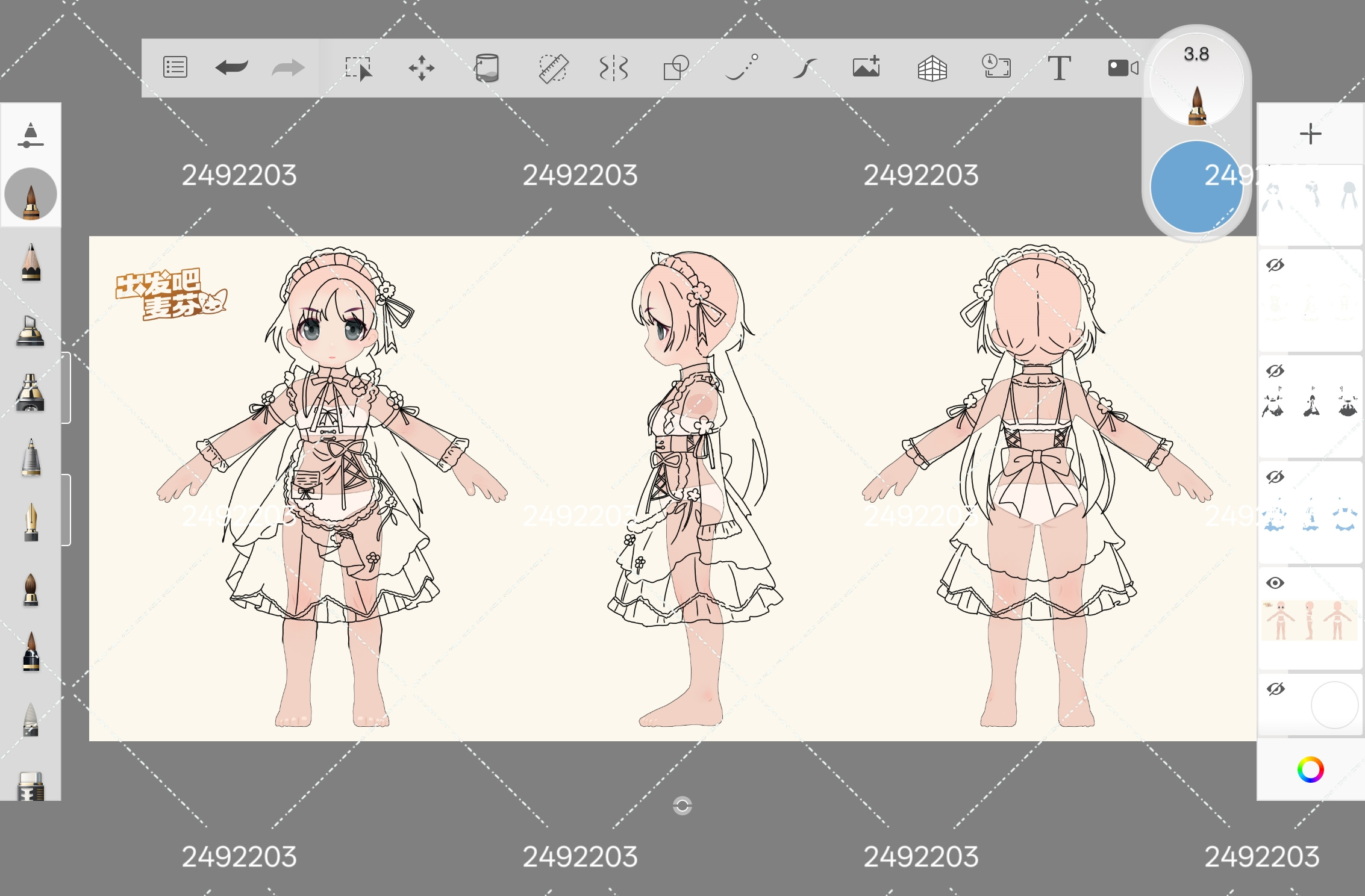This screenshot has width=1365, height=896.
Task: Open the perspective guides grid
Action: (932, 68)
